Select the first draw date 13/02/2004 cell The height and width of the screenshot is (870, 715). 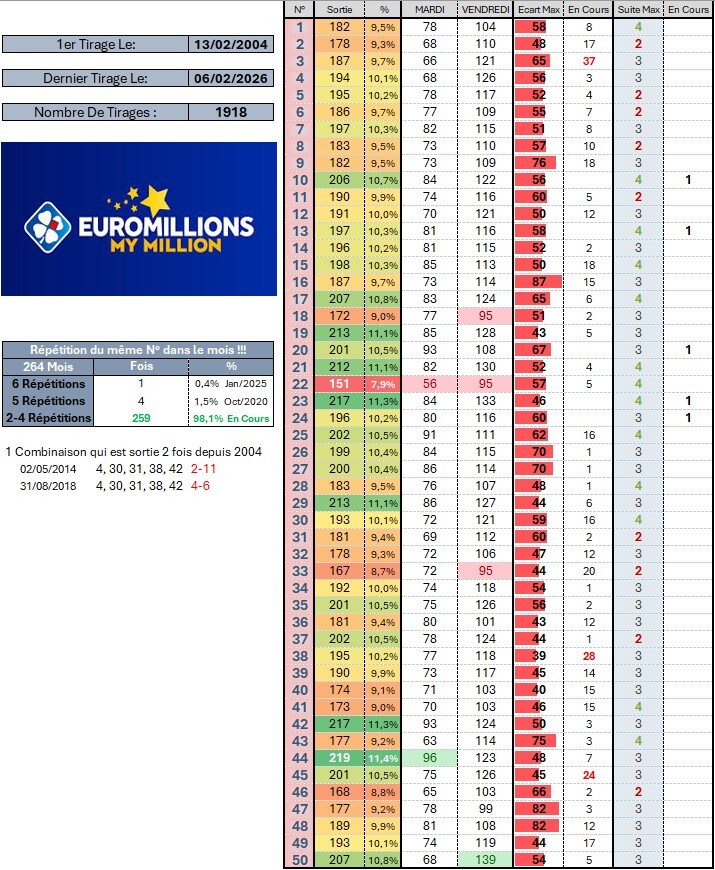232,44
